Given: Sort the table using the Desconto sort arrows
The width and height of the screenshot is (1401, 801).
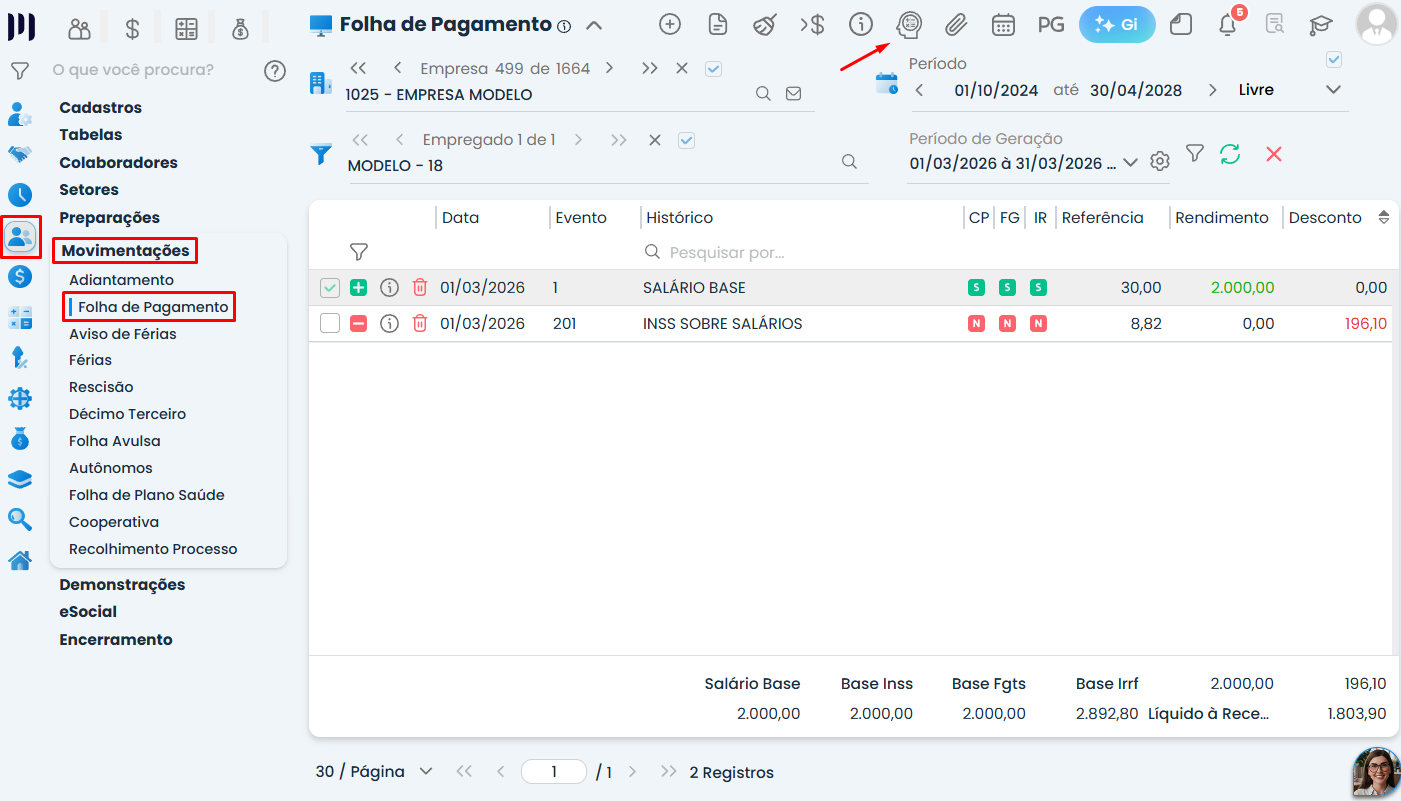Looking at the screenshot, I should pyautogui.click(x=1384, y=217).
